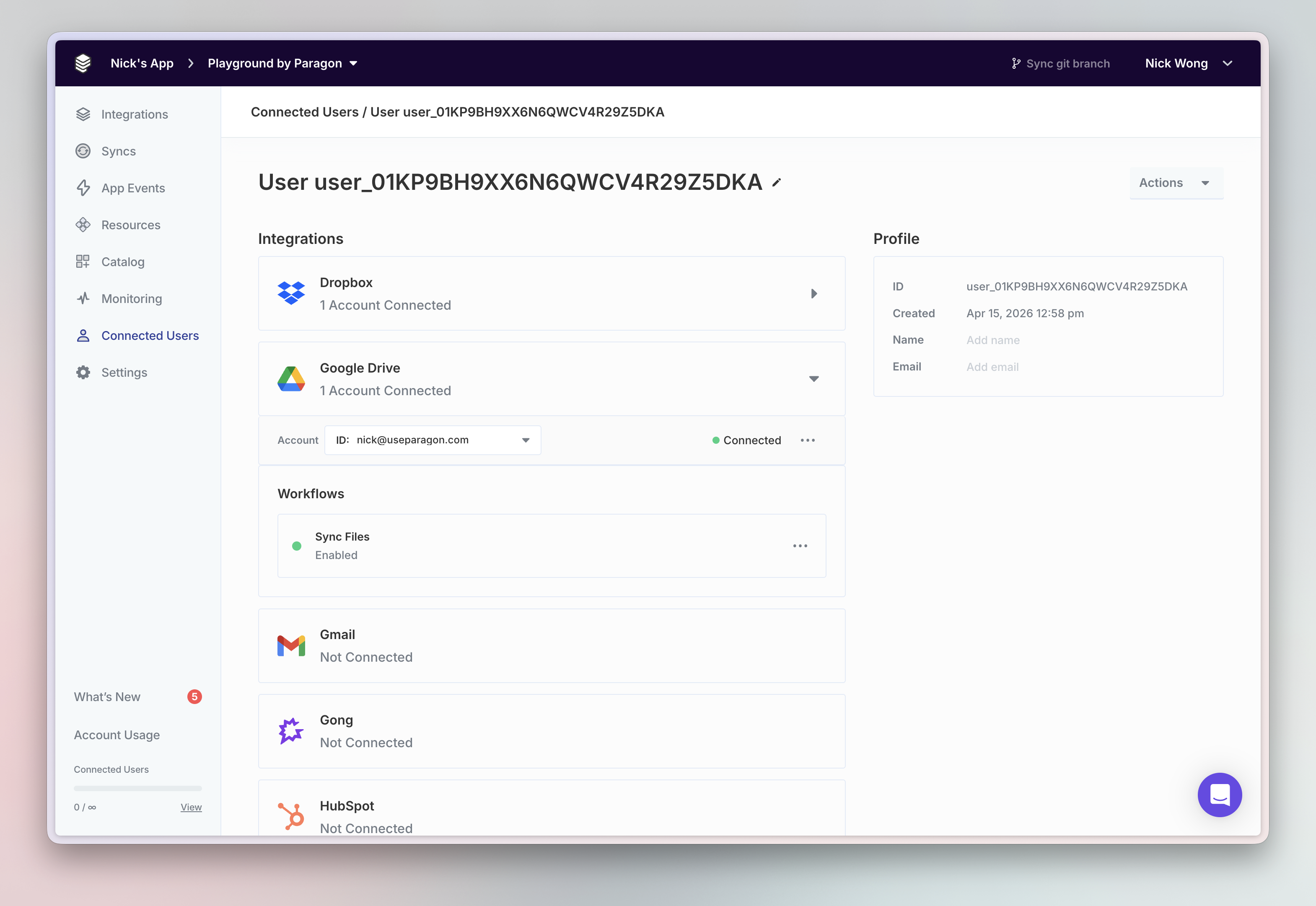Open Nick Wong account menu
Screen dimensions: 1316x906
pyautogui.click(x=1189, y=64)
